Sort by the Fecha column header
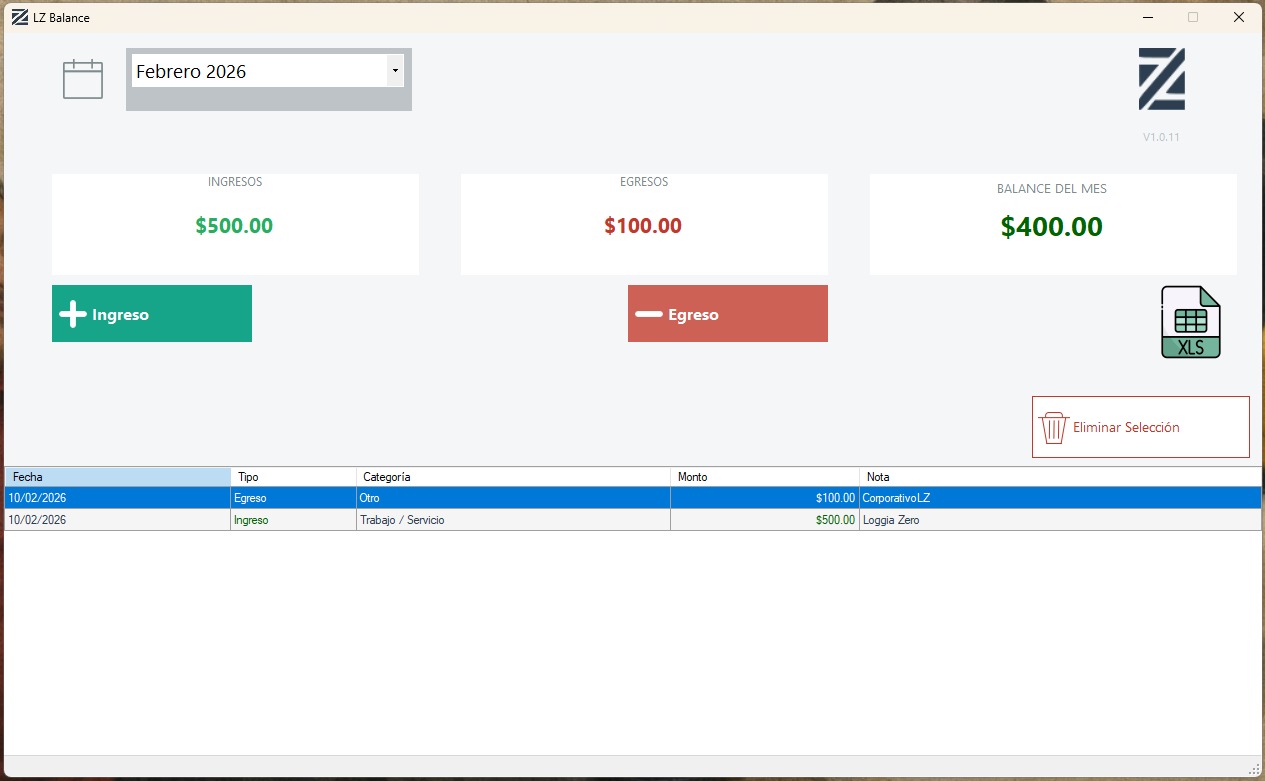 coord(117,477)
